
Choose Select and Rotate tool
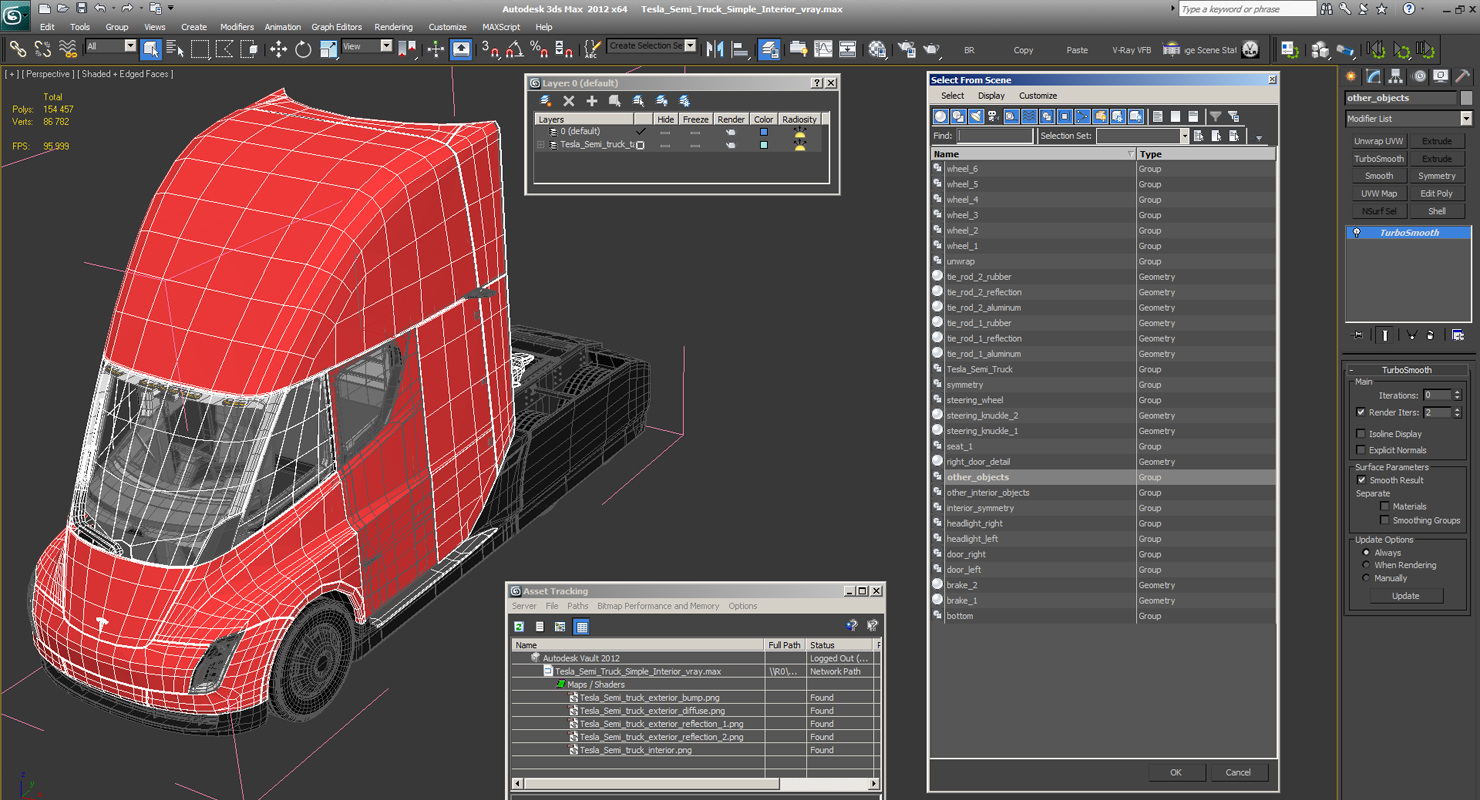tap(303, 48)
